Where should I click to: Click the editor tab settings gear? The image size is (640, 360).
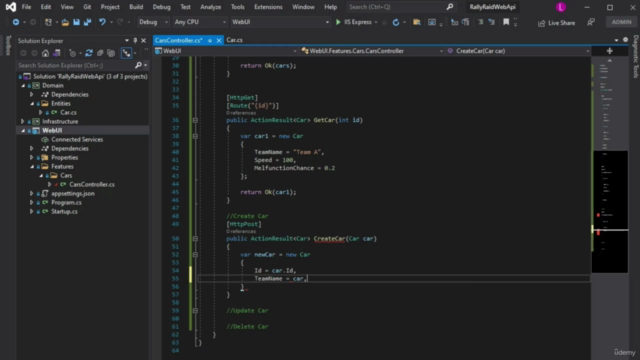coord(625,40)
